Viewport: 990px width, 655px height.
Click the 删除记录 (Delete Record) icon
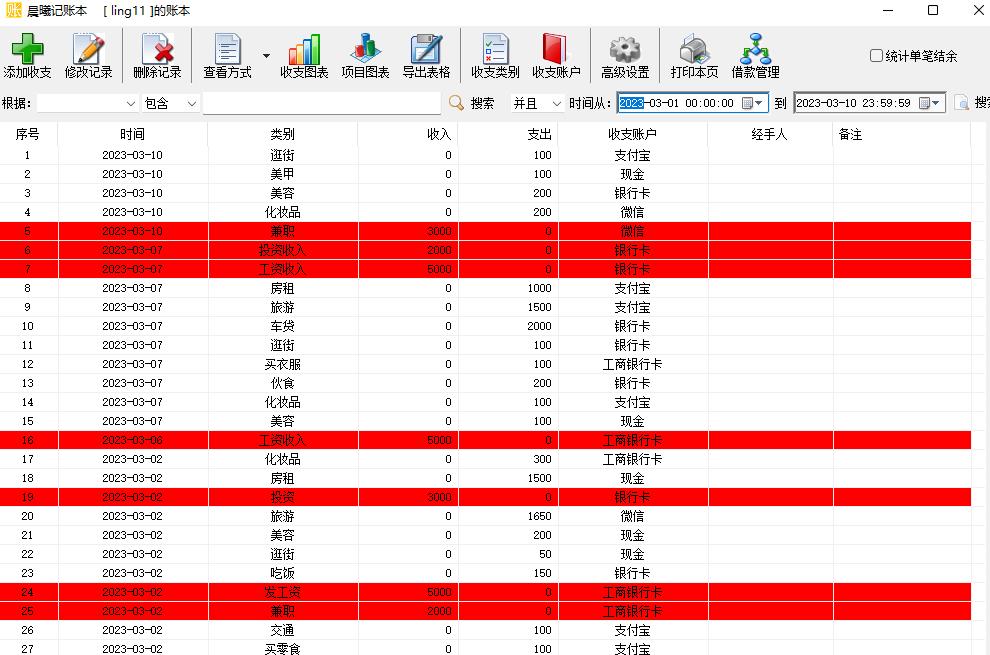(x=157, y=55)
